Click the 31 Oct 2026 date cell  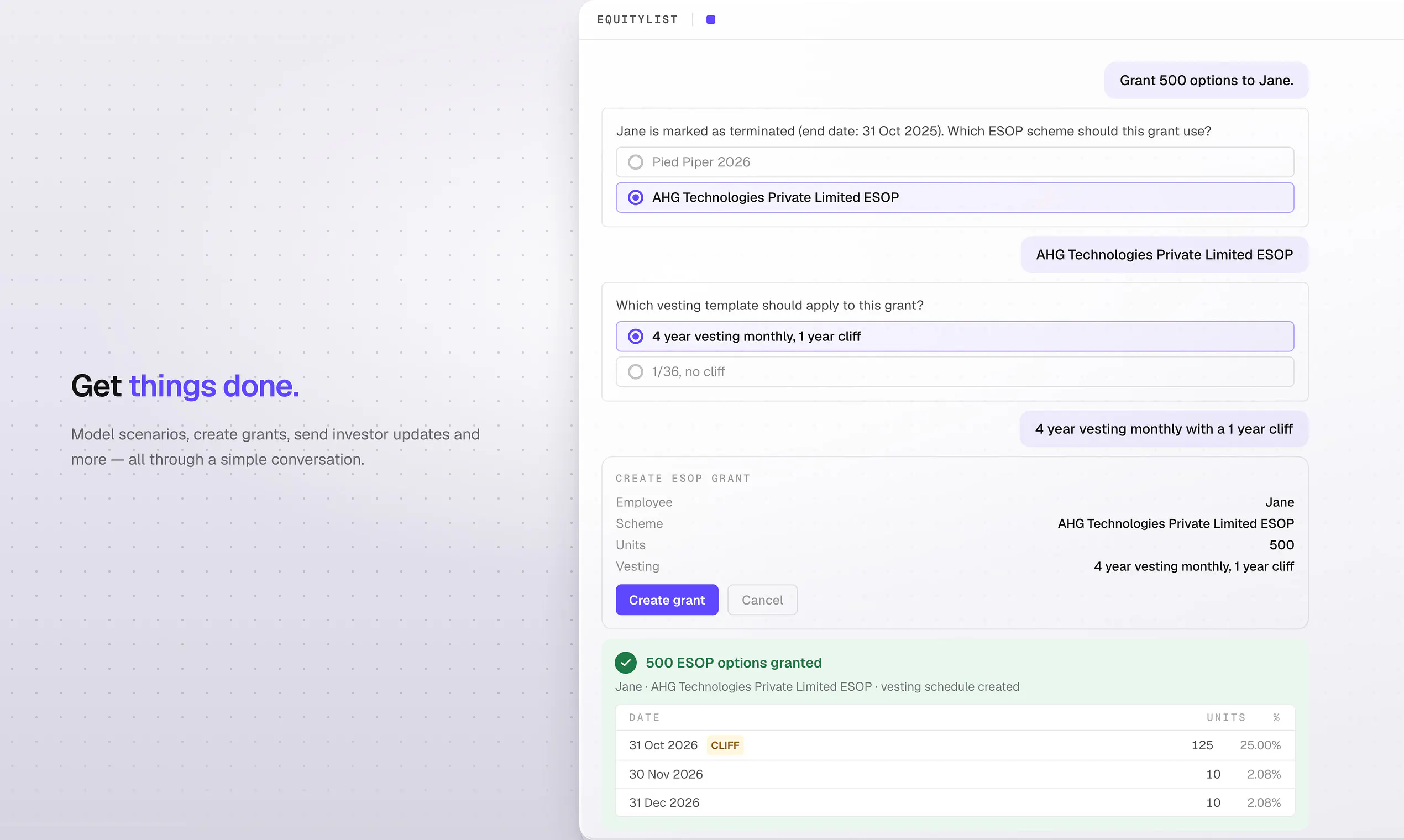(663, 746)
